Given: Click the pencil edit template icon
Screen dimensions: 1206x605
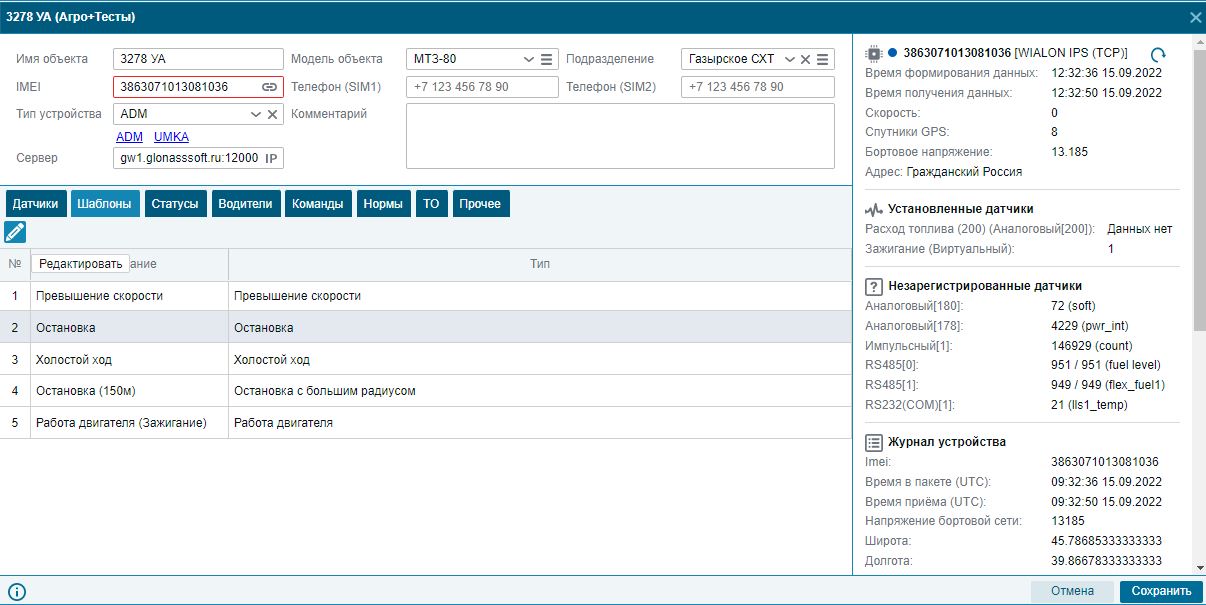Looking at the screenshot, I should click(15, 232).
